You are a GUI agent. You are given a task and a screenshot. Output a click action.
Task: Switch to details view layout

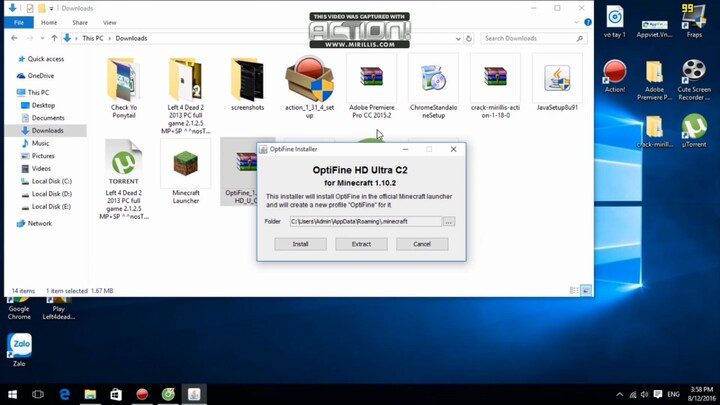(574, 290)
